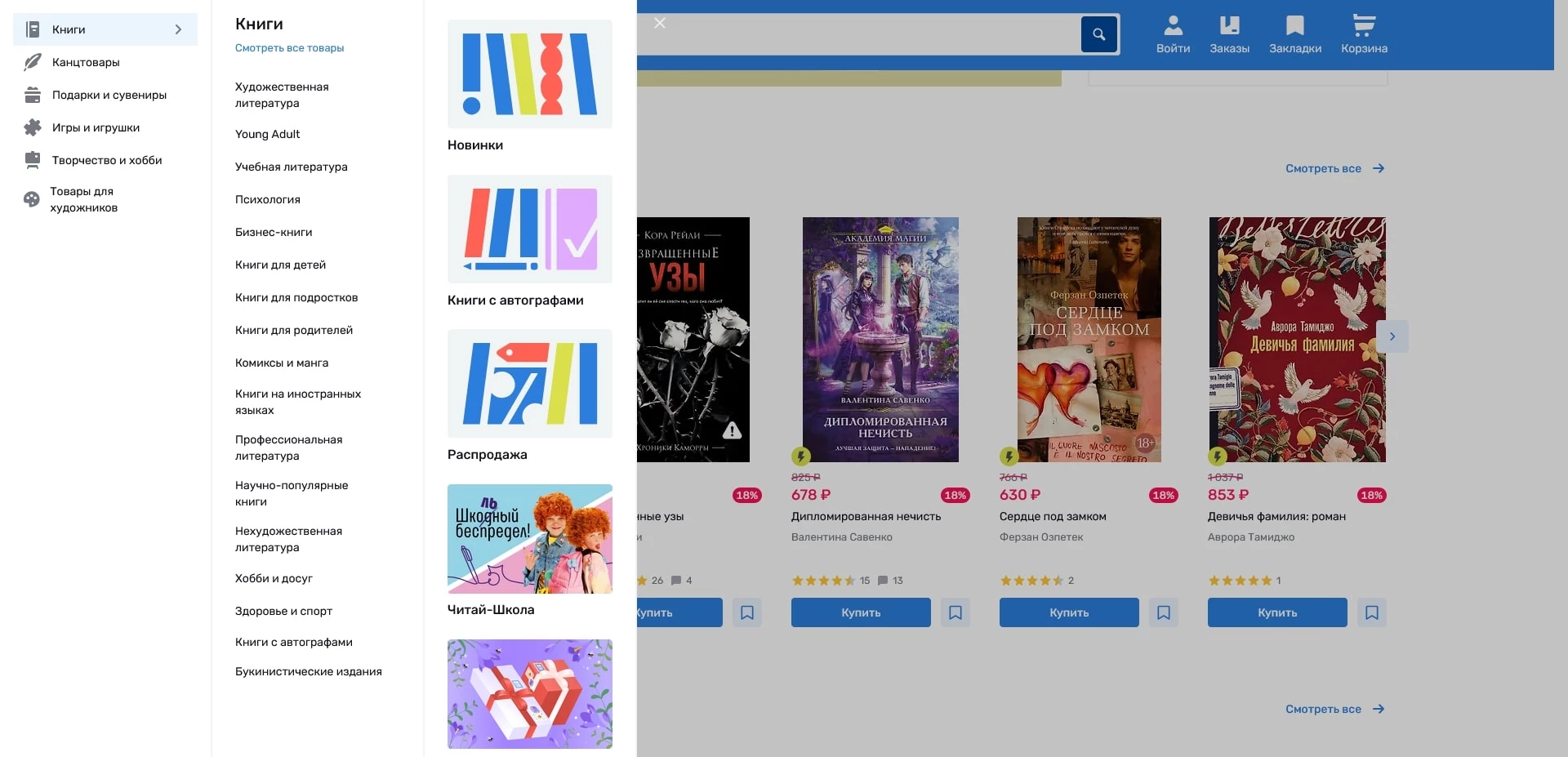Select Канцтовары in the catalog sidebar
Viewport: 1568px width, 757px height.
86,62
